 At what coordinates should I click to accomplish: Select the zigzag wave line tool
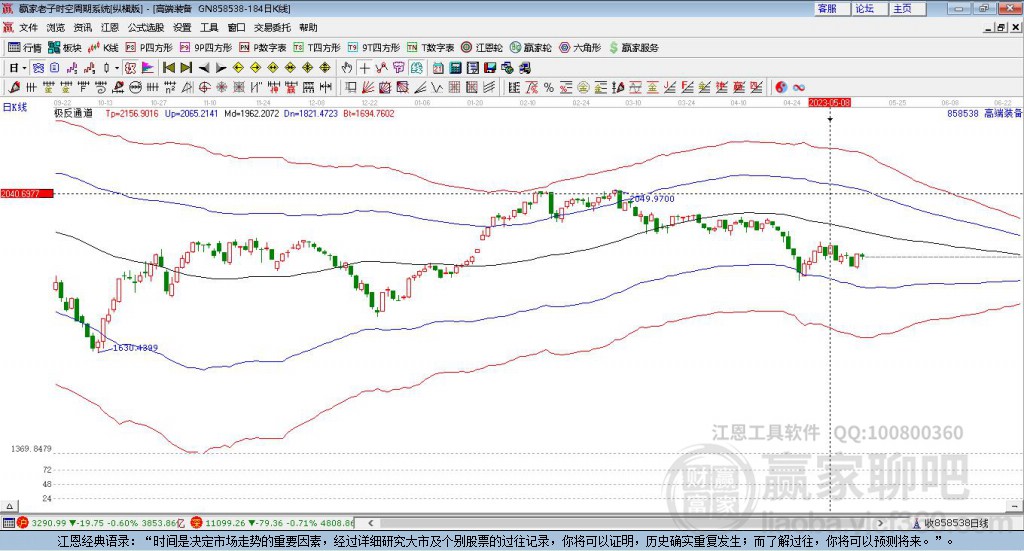437,87
